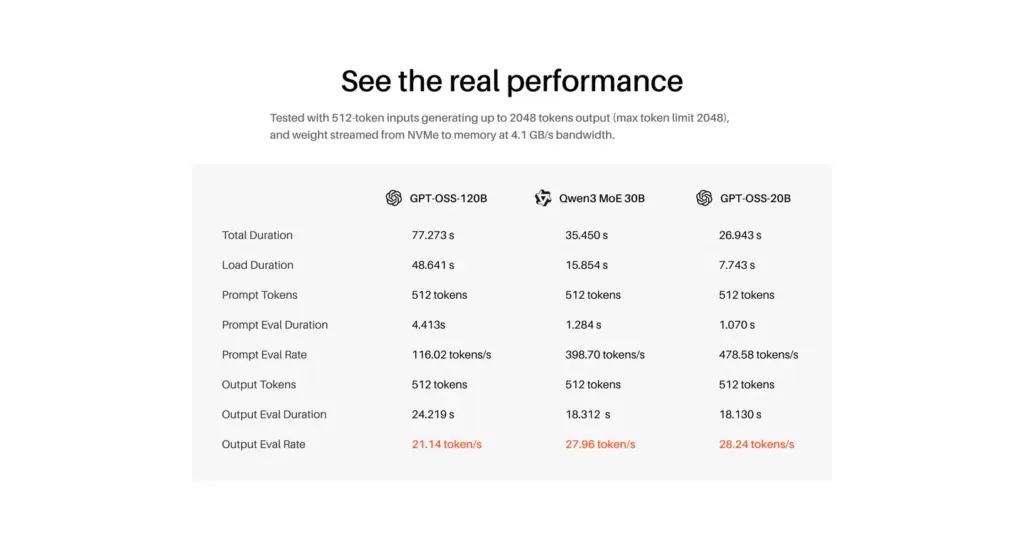Select the GPT-OSS-120B column header

click(x=448, y=198)
